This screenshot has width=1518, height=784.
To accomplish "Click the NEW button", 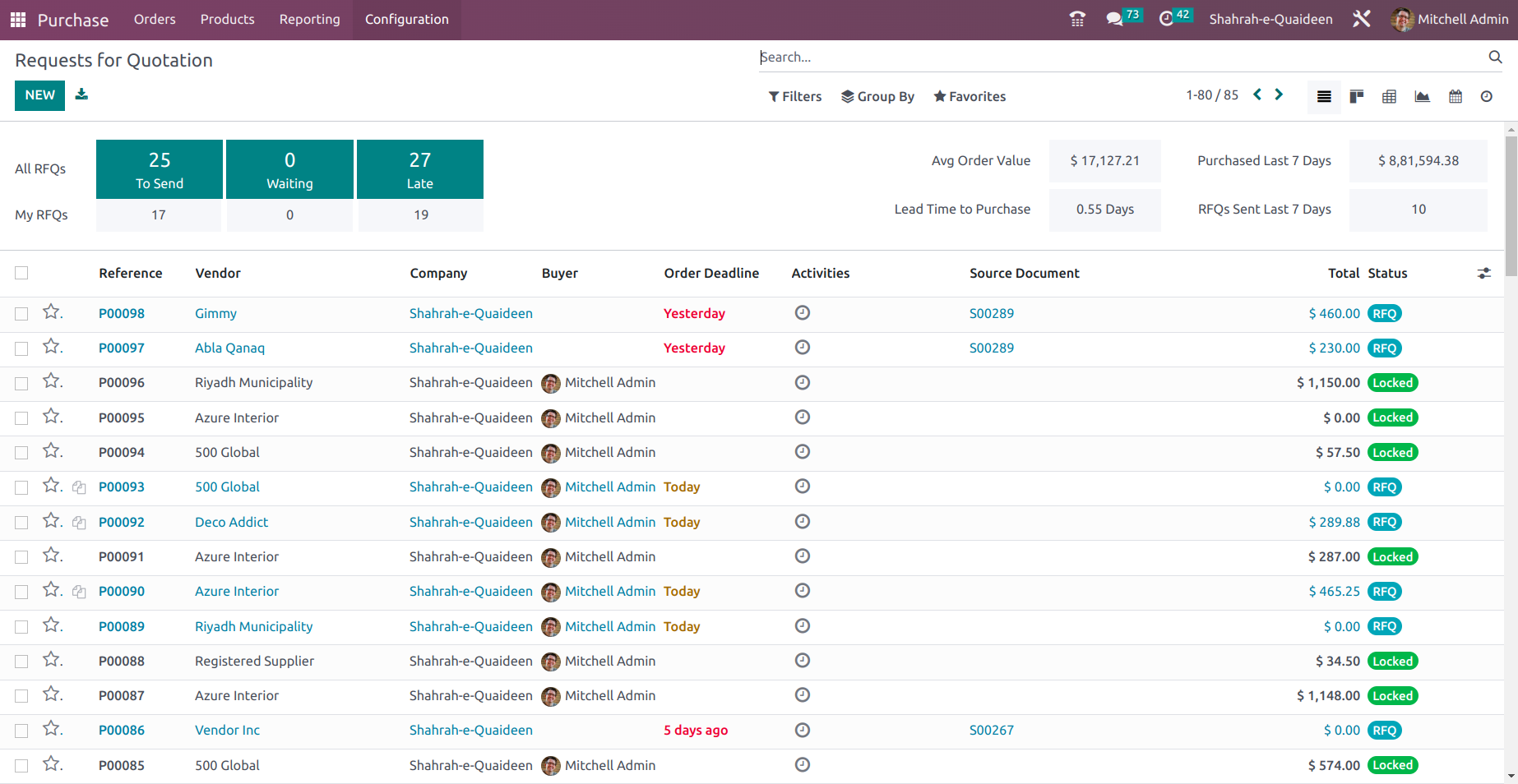I will click(x=39, y=95).
